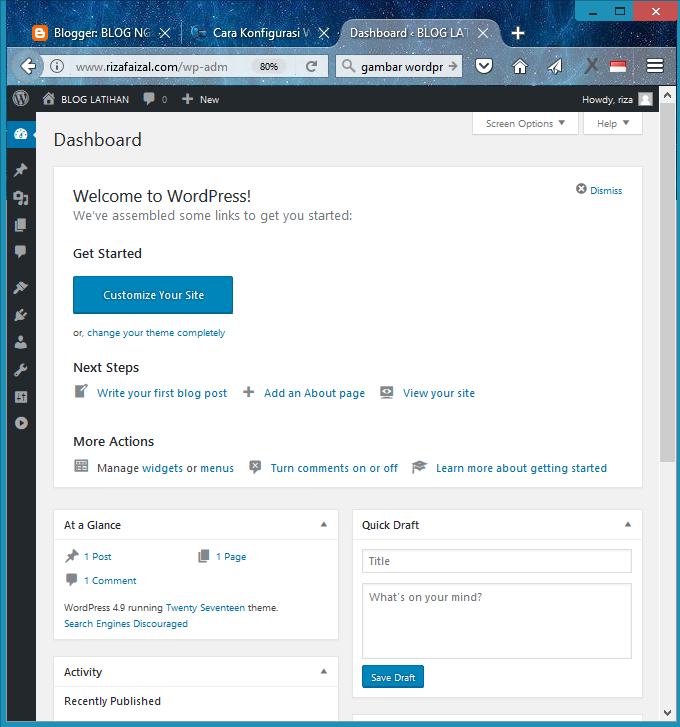This screenshot has width=680, height=727.
Task: Click the Dismiss link text
Action: 606,191
